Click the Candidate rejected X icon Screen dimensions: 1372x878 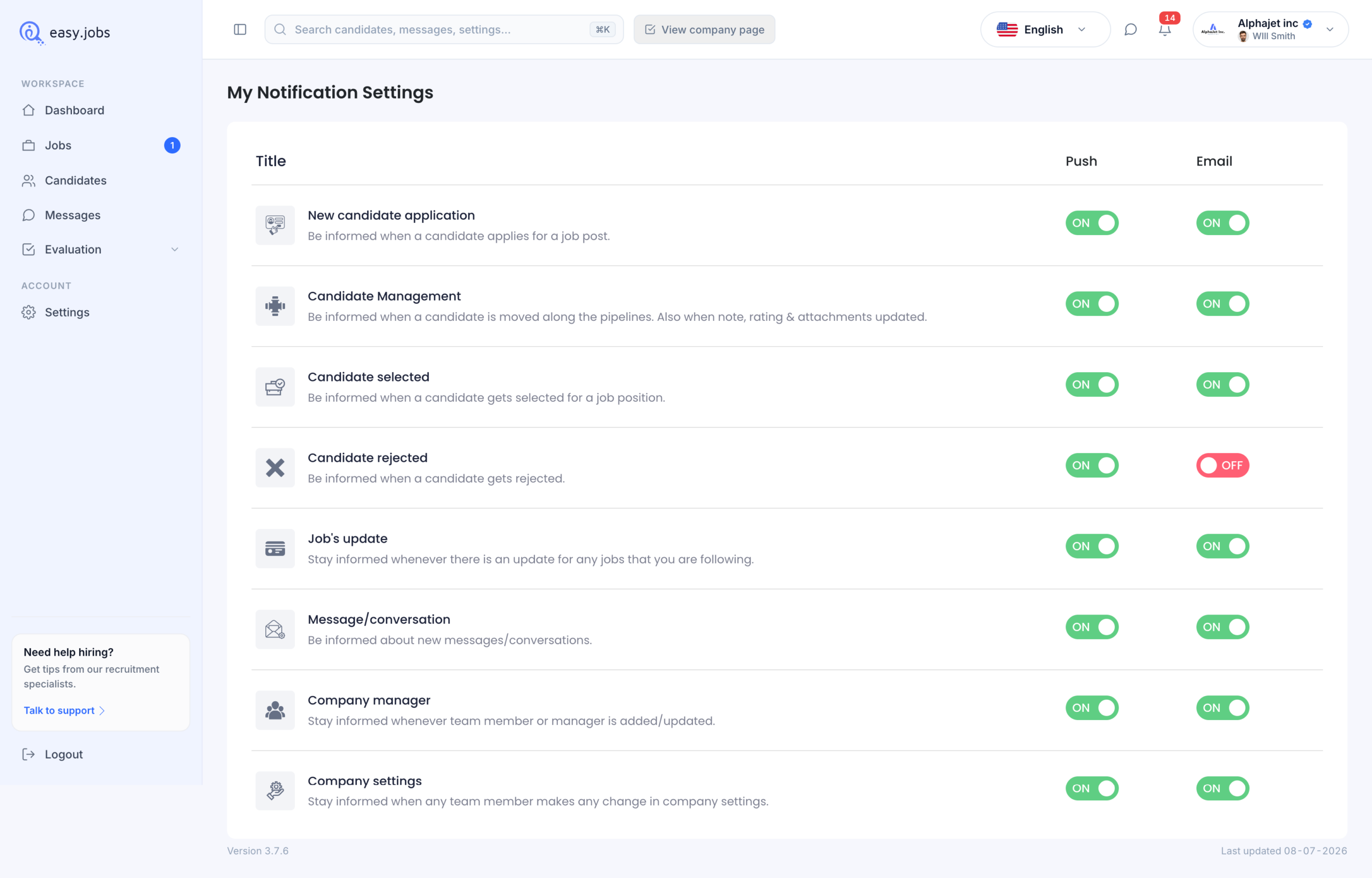pyautogui.click(x=275, y=468)
